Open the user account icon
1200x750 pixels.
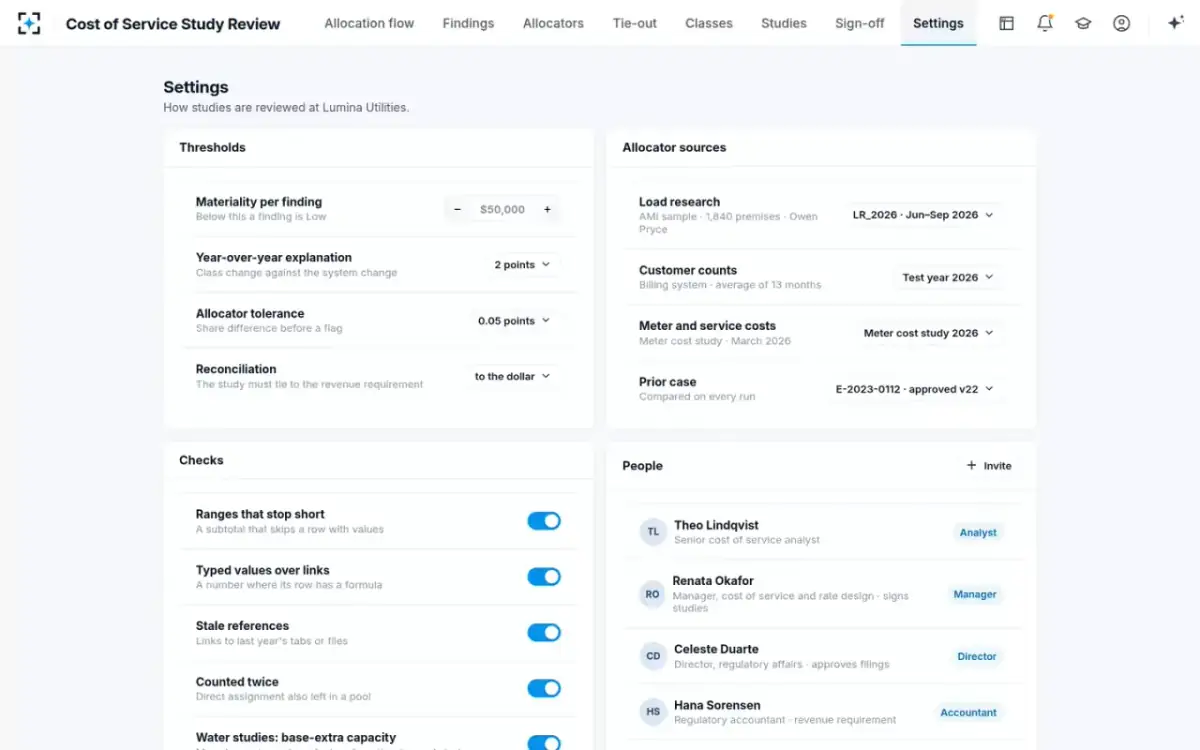click(1121, 23)
